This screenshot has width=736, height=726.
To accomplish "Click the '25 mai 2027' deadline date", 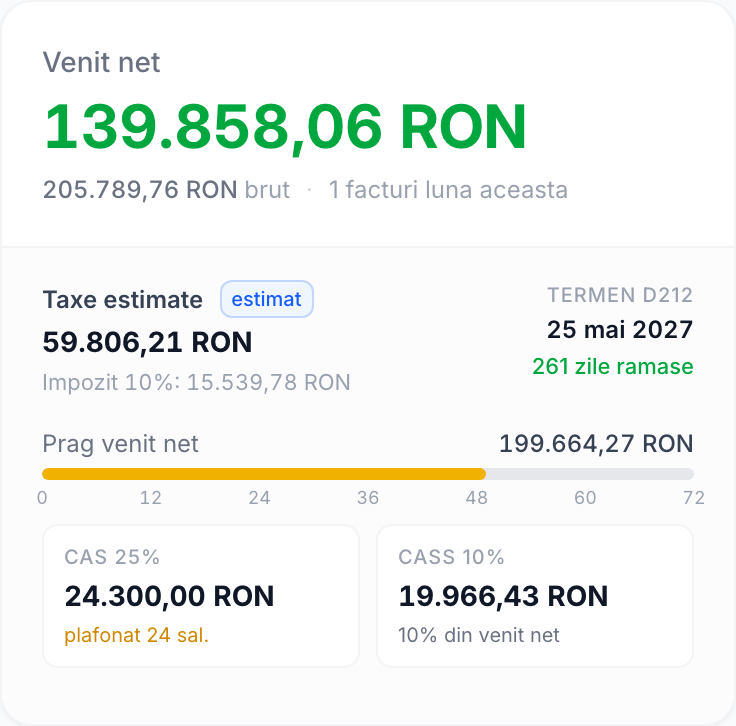I will coord(620,329).
